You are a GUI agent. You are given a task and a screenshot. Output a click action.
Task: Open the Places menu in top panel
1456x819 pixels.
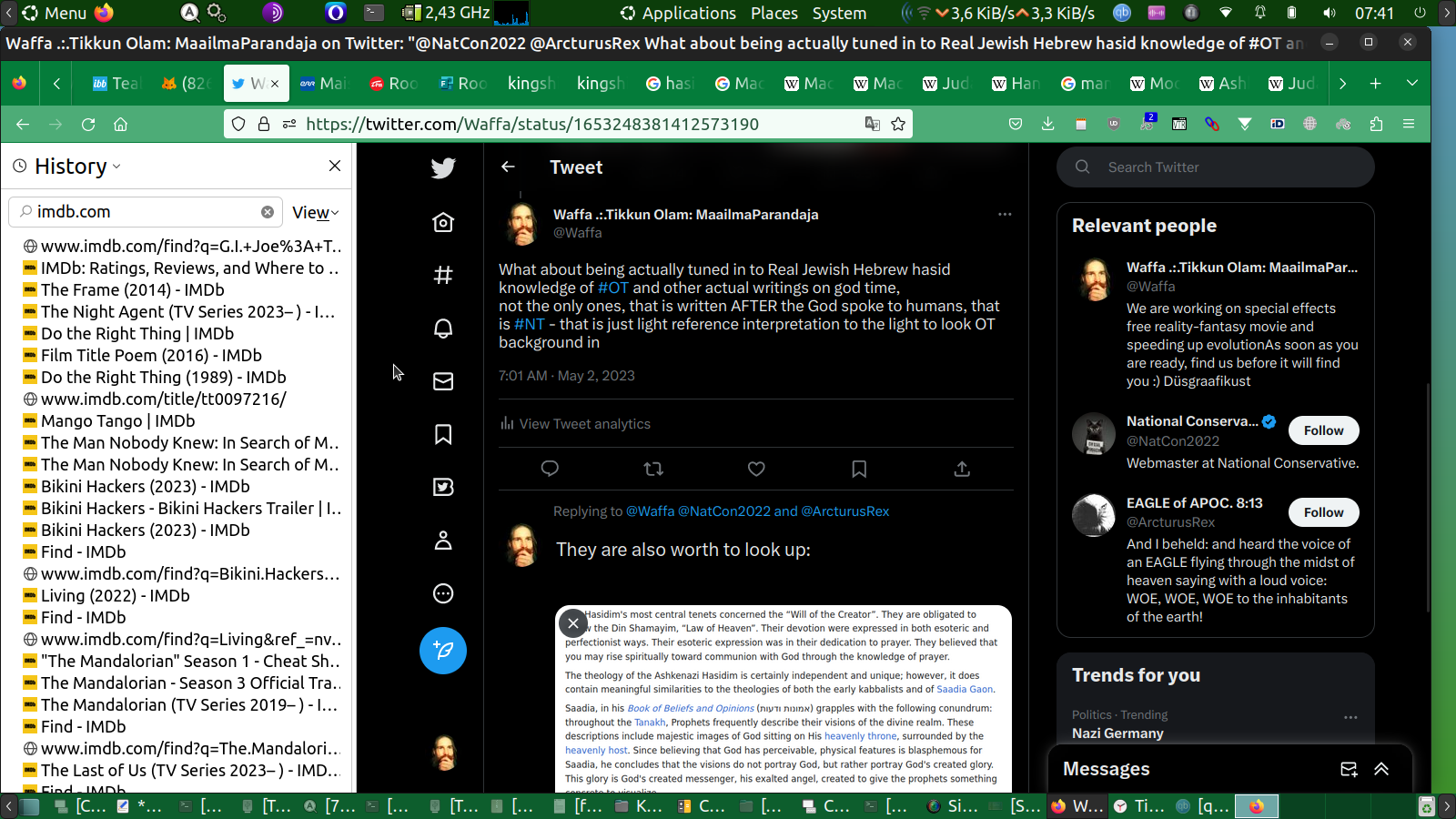tap(774, 13)
